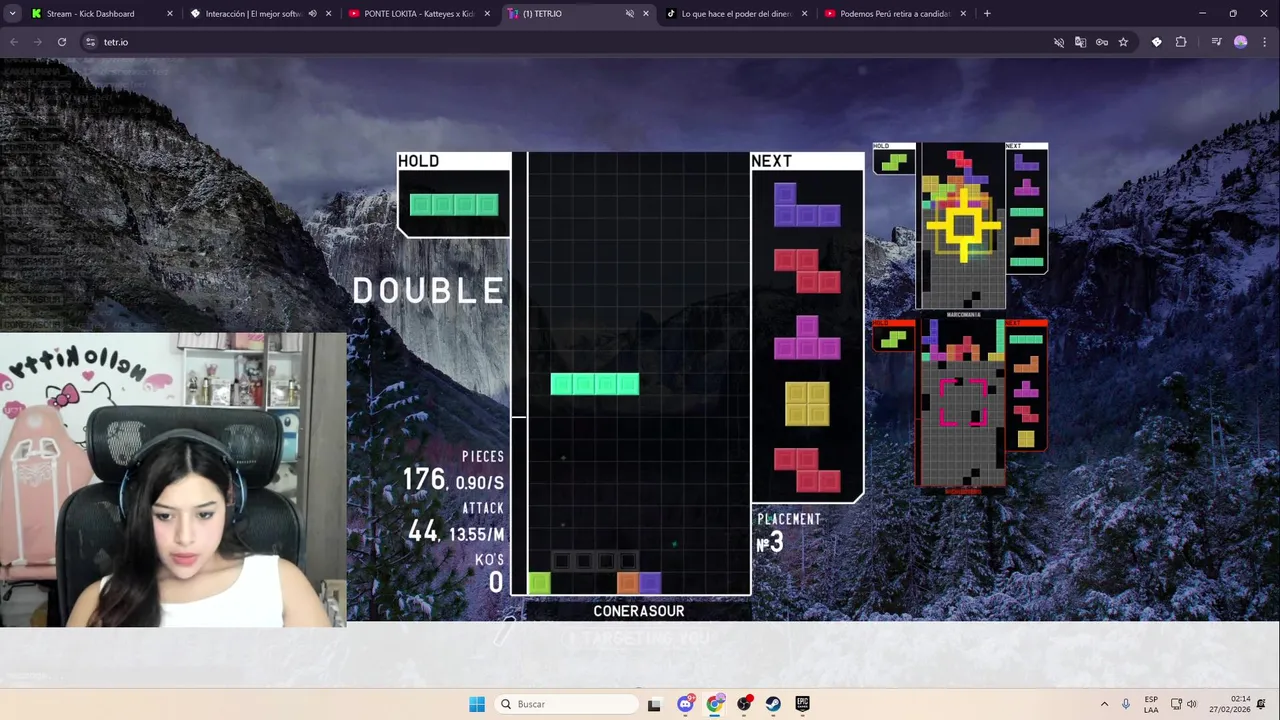
Task: Open Steam from the taskbar
Action: click(773, 704)
